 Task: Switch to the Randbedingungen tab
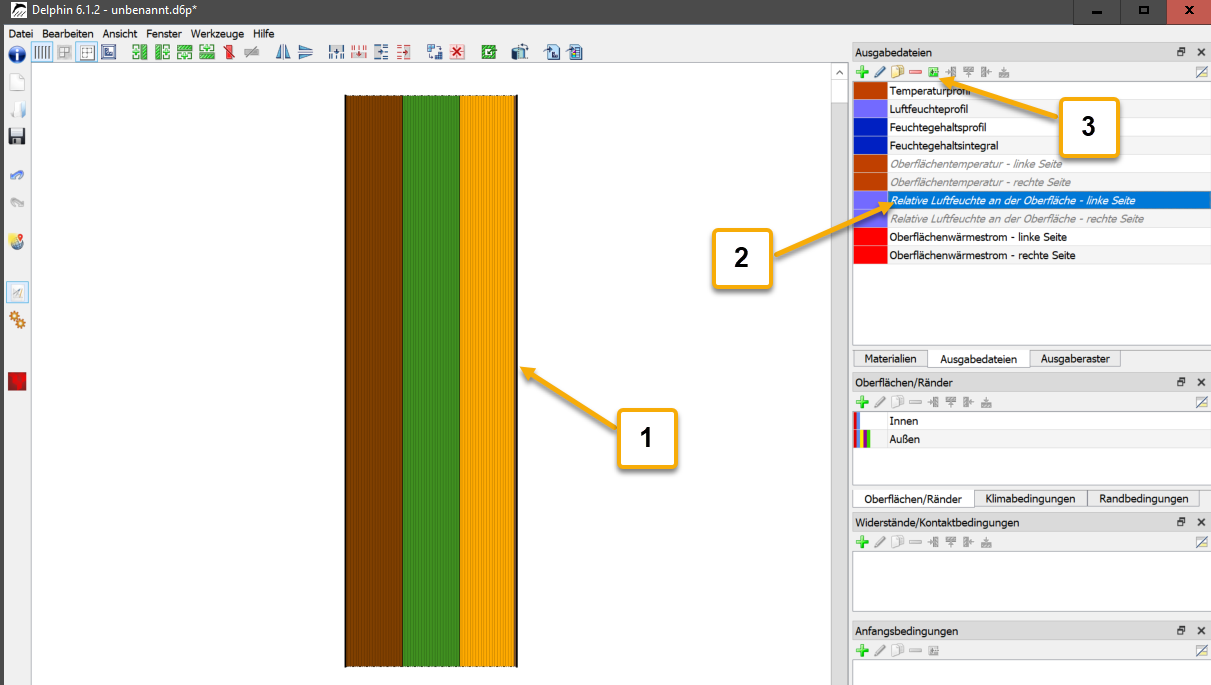[x=1143, y=499]
